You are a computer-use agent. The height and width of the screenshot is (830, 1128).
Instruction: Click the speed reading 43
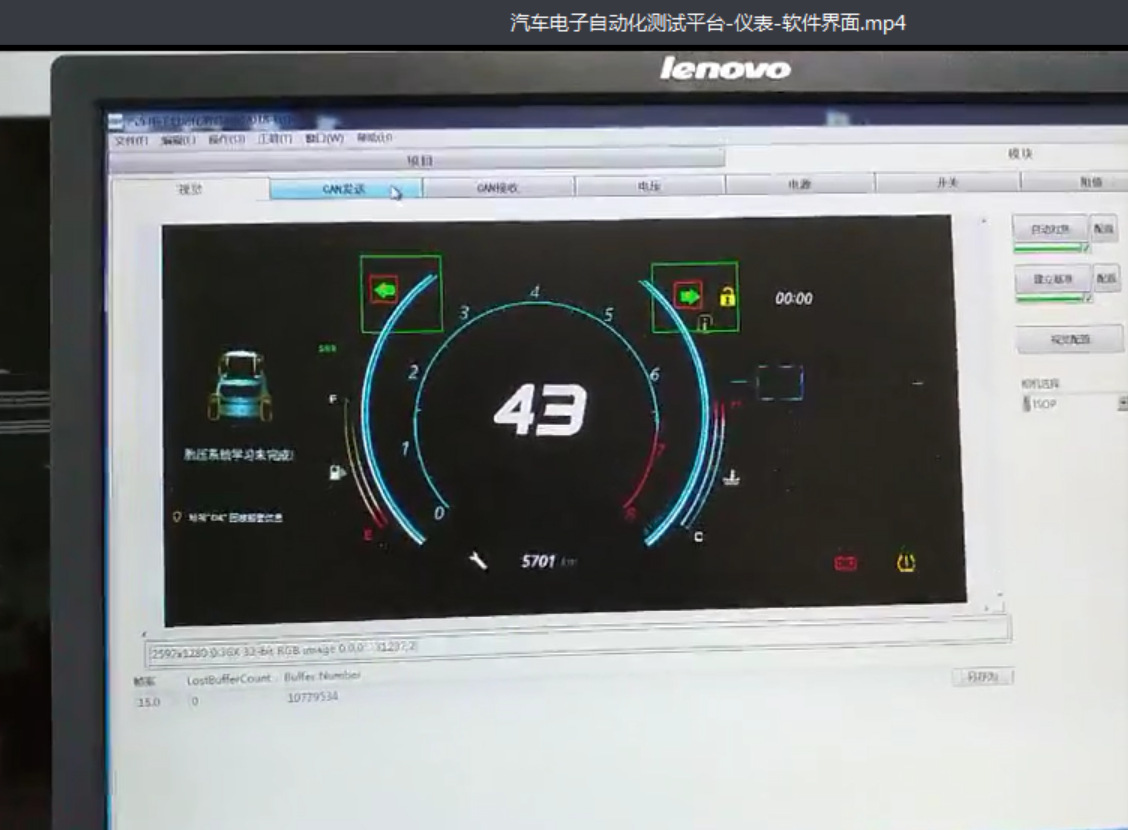[x=540, y=409]
